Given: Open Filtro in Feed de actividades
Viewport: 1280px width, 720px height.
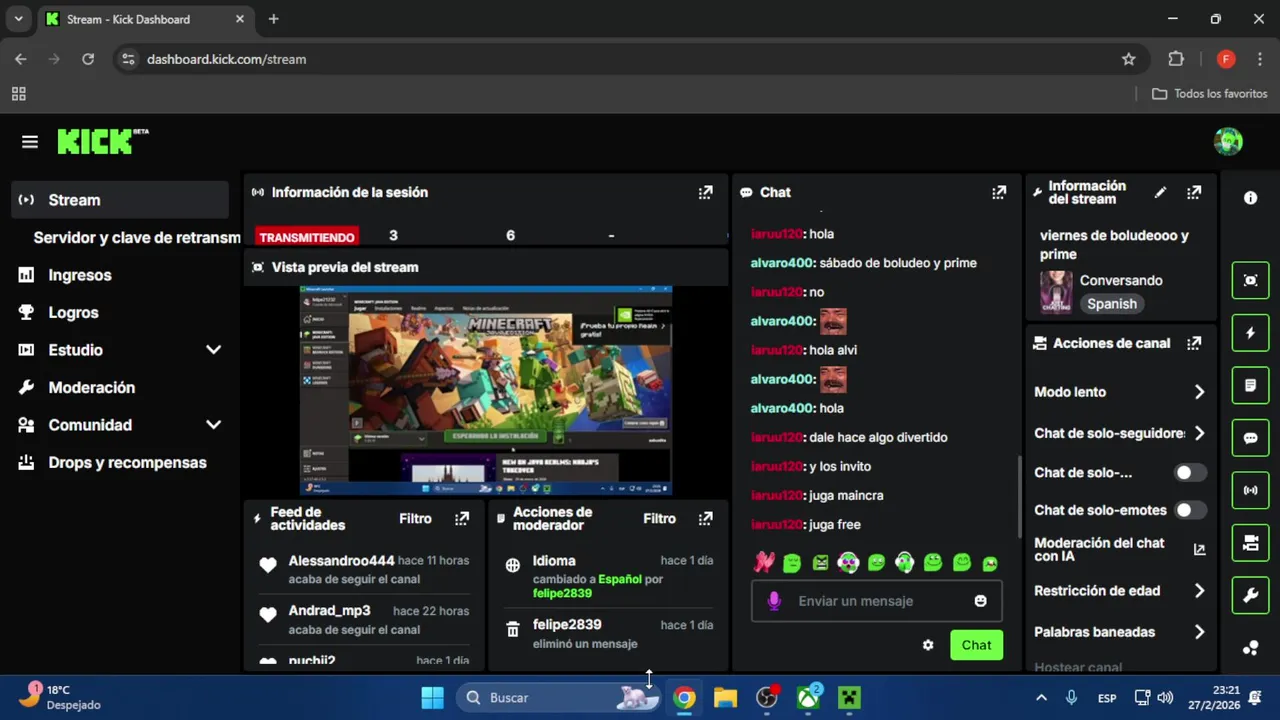Looking at the screenshot, I should (x=415, y=518).
